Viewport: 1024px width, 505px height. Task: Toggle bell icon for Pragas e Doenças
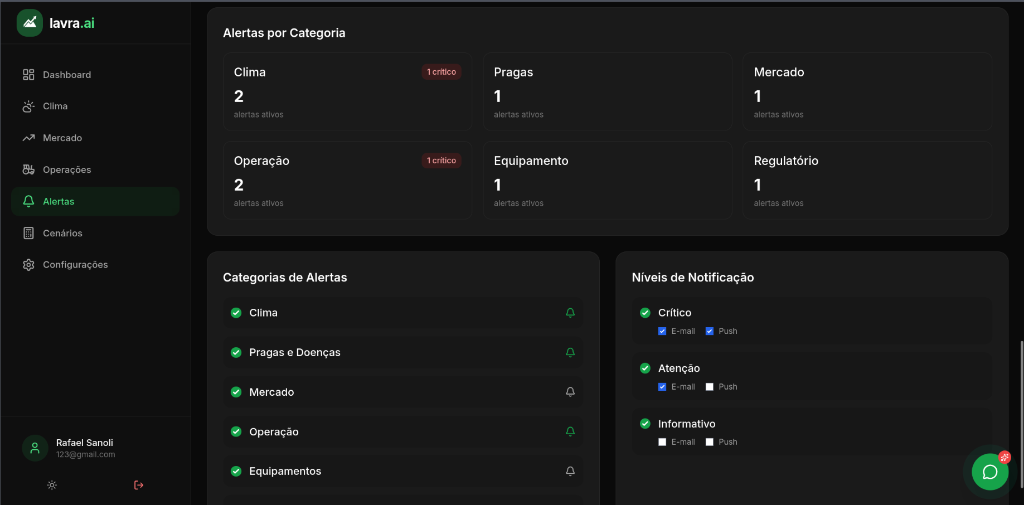[x=570, y=353]
